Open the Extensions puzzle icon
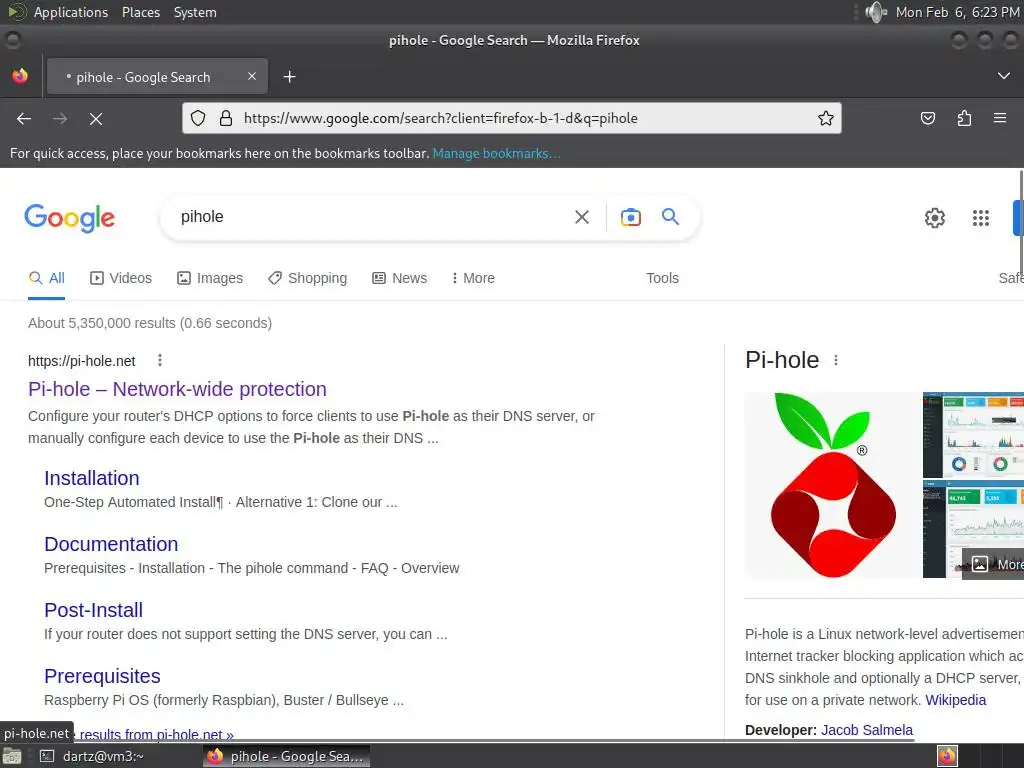 pyautogui.click(x=964, y=118)
